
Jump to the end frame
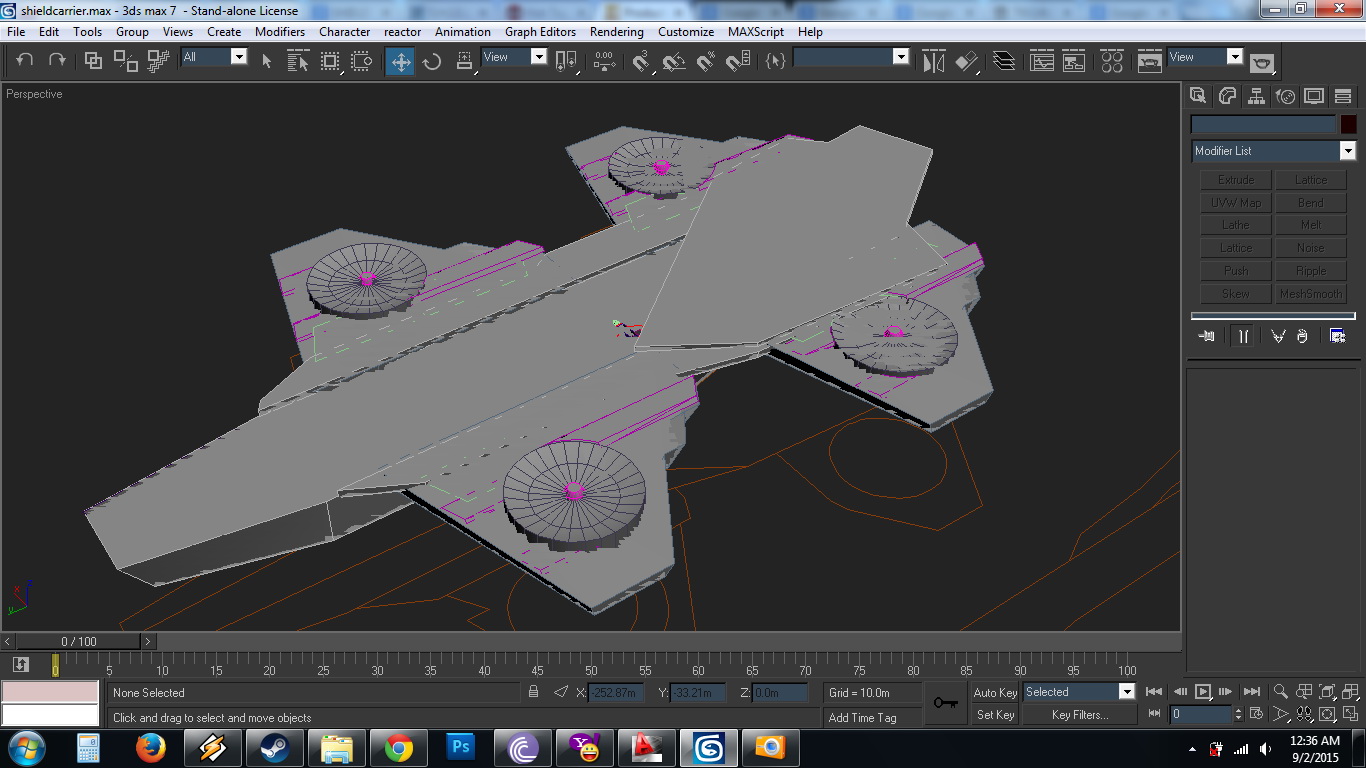[x=1251, y=692]
